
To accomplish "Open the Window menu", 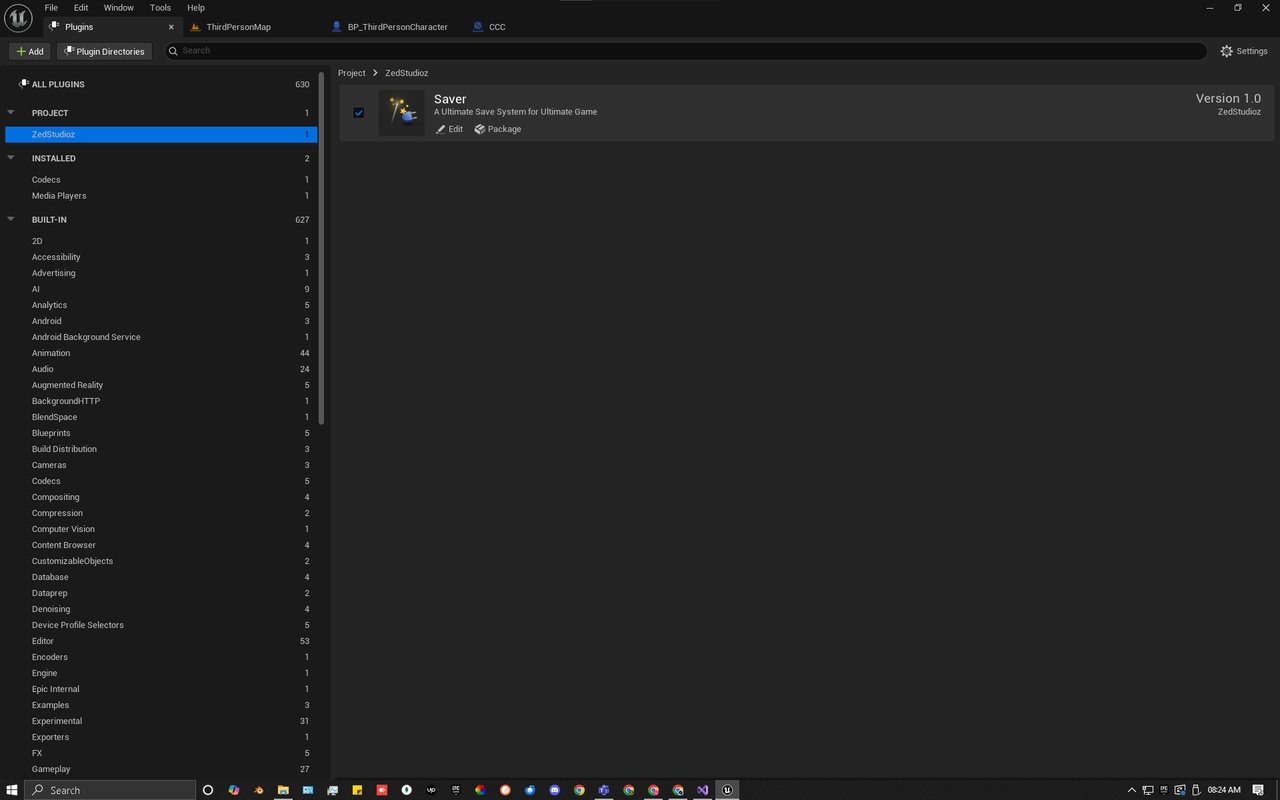I will click(x=119, y=8).
